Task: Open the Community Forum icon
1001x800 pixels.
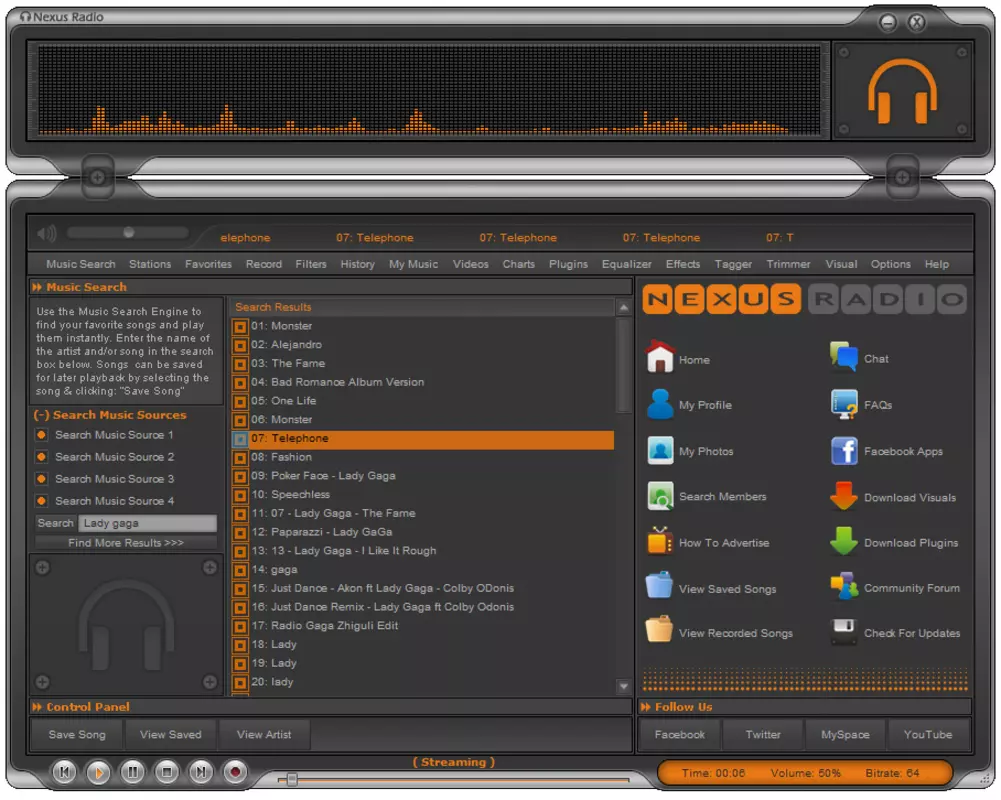Action: (x=843, y=586)
